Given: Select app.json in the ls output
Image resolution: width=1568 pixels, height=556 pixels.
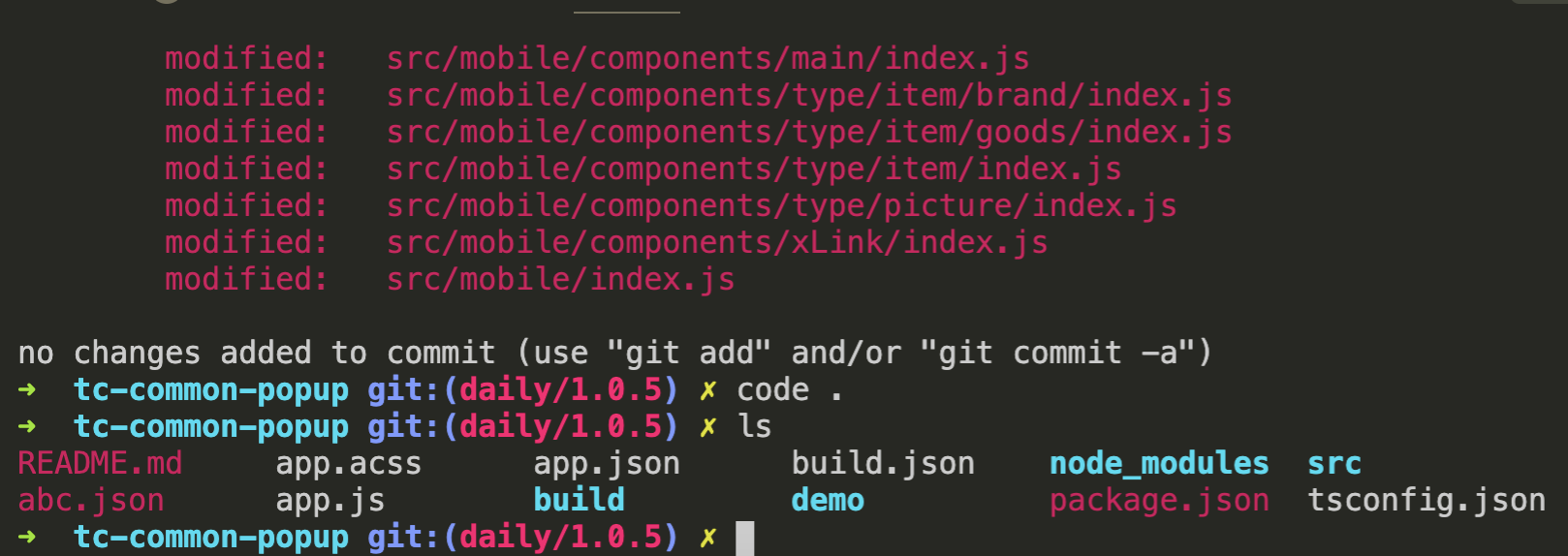Looking at the screenshot, I should pyautogui.click(x=607, y=464).
